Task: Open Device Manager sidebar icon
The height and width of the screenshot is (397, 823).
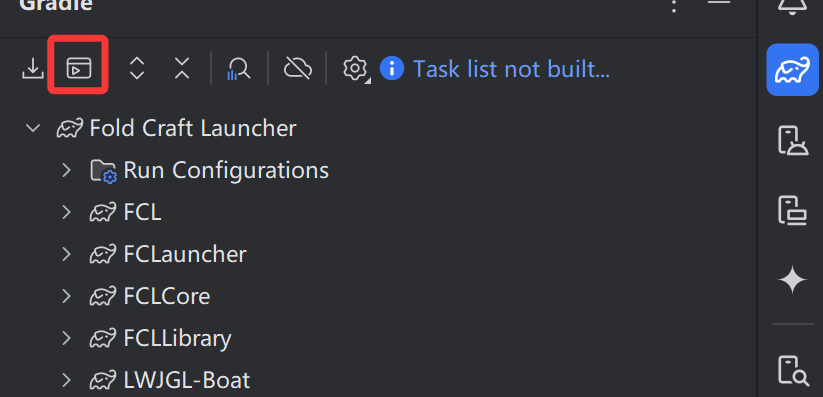Action: pyautogui.click(x=792, y=141)
